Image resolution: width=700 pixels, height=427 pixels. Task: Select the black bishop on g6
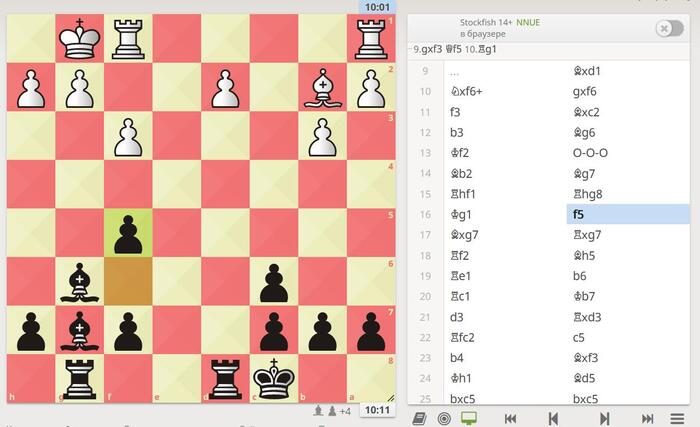79,282
